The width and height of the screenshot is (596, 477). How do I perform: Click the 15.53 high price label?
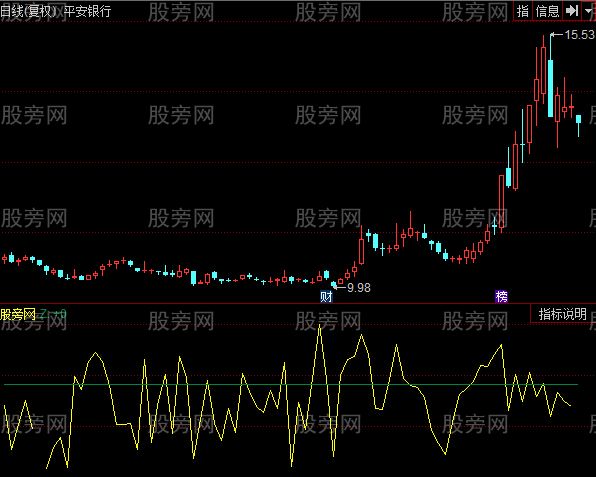click(579, 35)
